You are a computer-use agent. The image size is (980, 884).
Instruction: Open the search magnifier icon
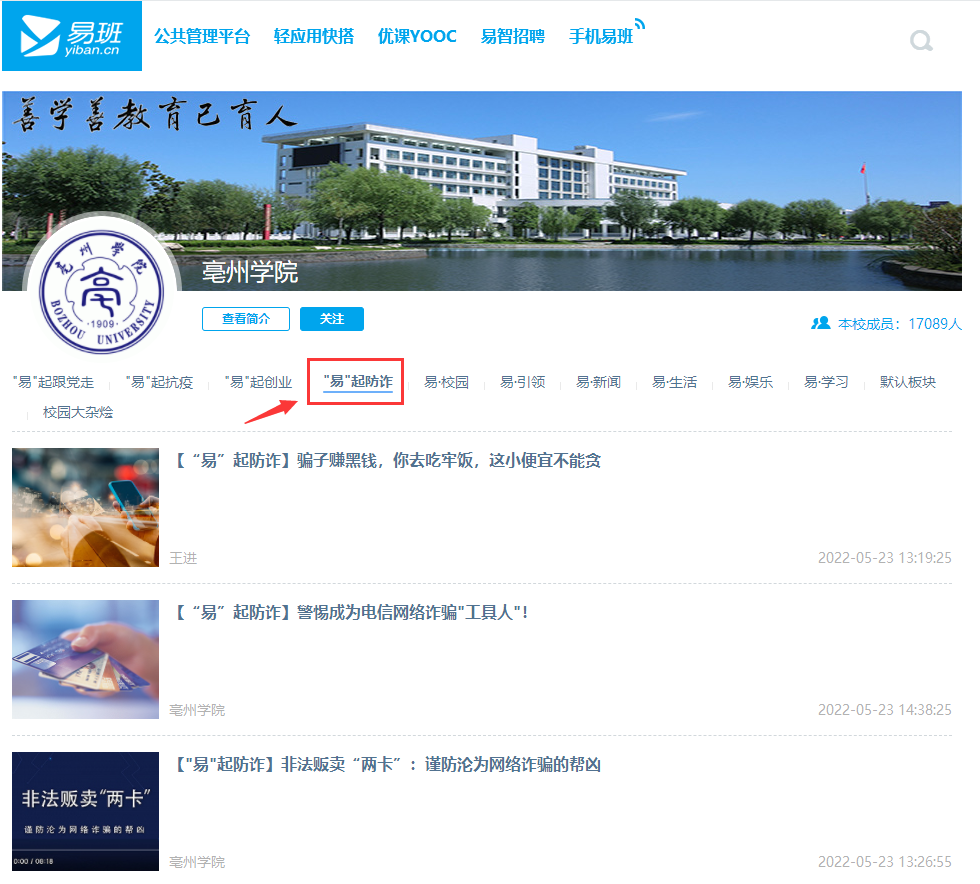tap(921, 41)
